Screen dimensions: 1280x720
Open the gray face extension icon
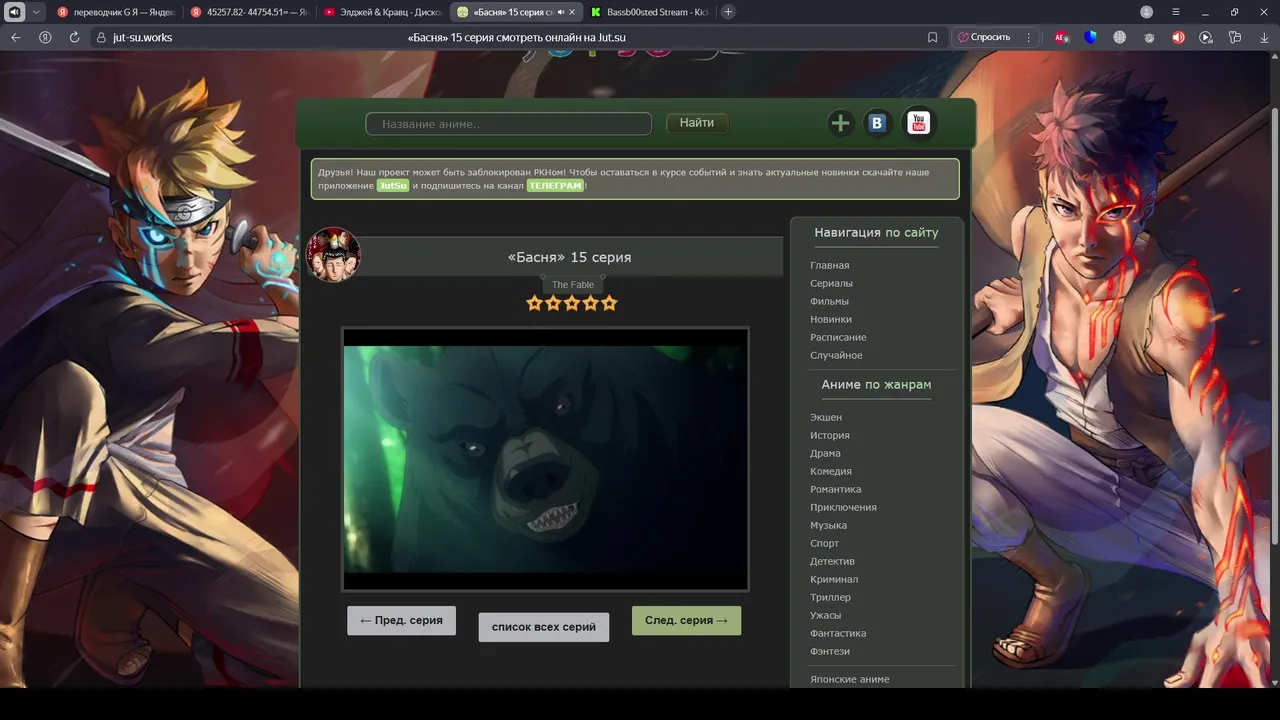(1149, 37)
